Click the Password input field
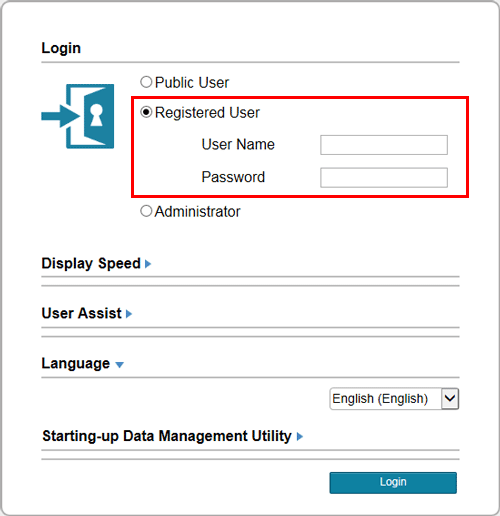 [384, 177]
